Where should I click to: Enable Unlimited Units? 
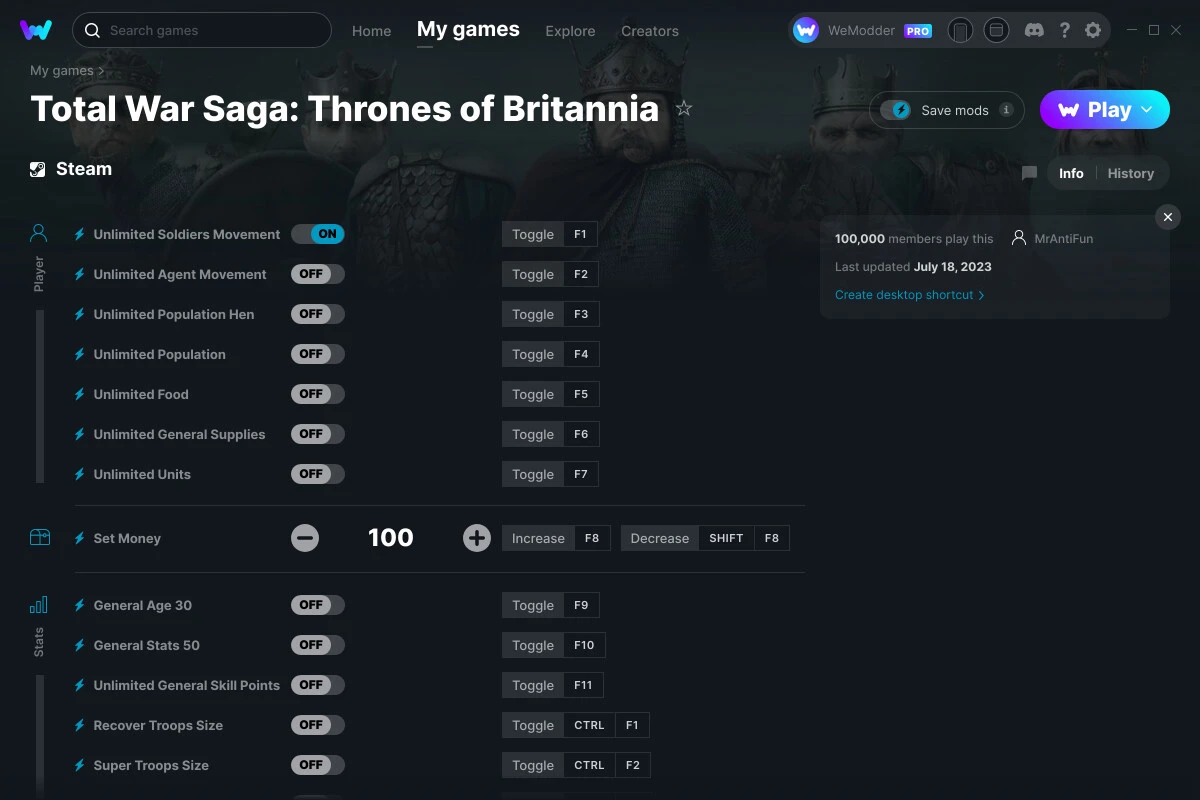(x=317, y=474)
